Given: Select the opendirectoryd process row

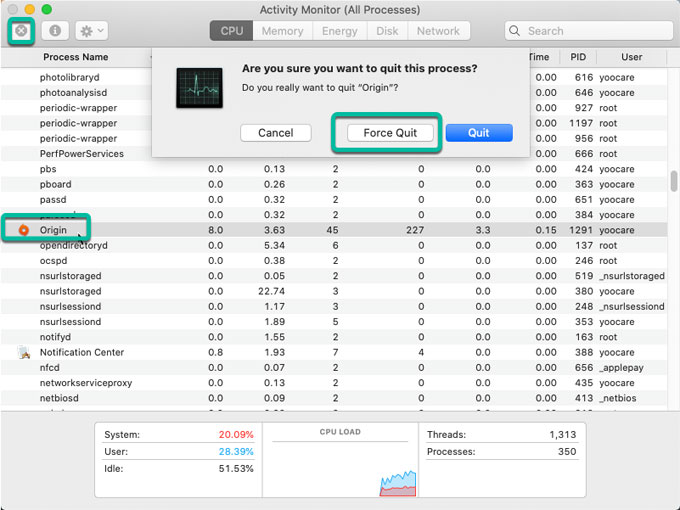Looking at the screenshot, I should pos(74,245).
